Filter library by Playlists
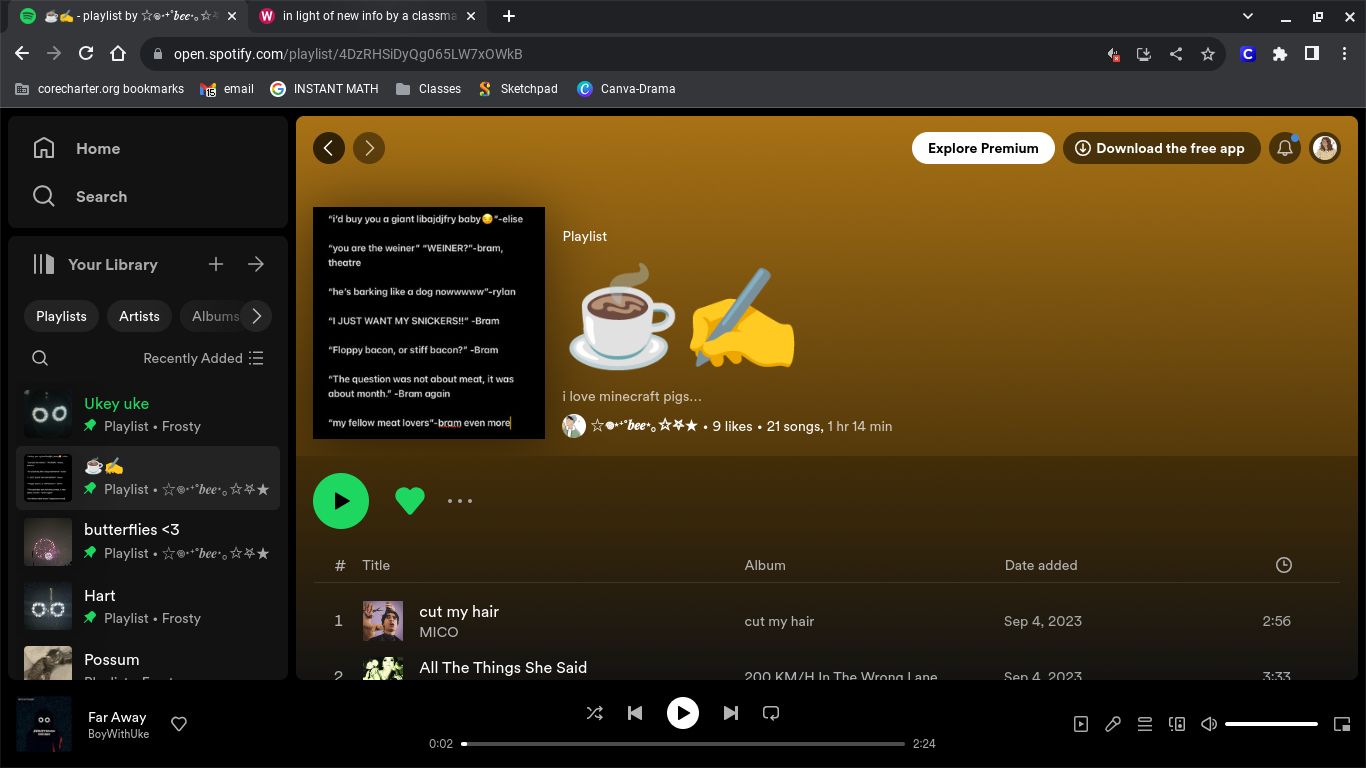 (61, 316)
